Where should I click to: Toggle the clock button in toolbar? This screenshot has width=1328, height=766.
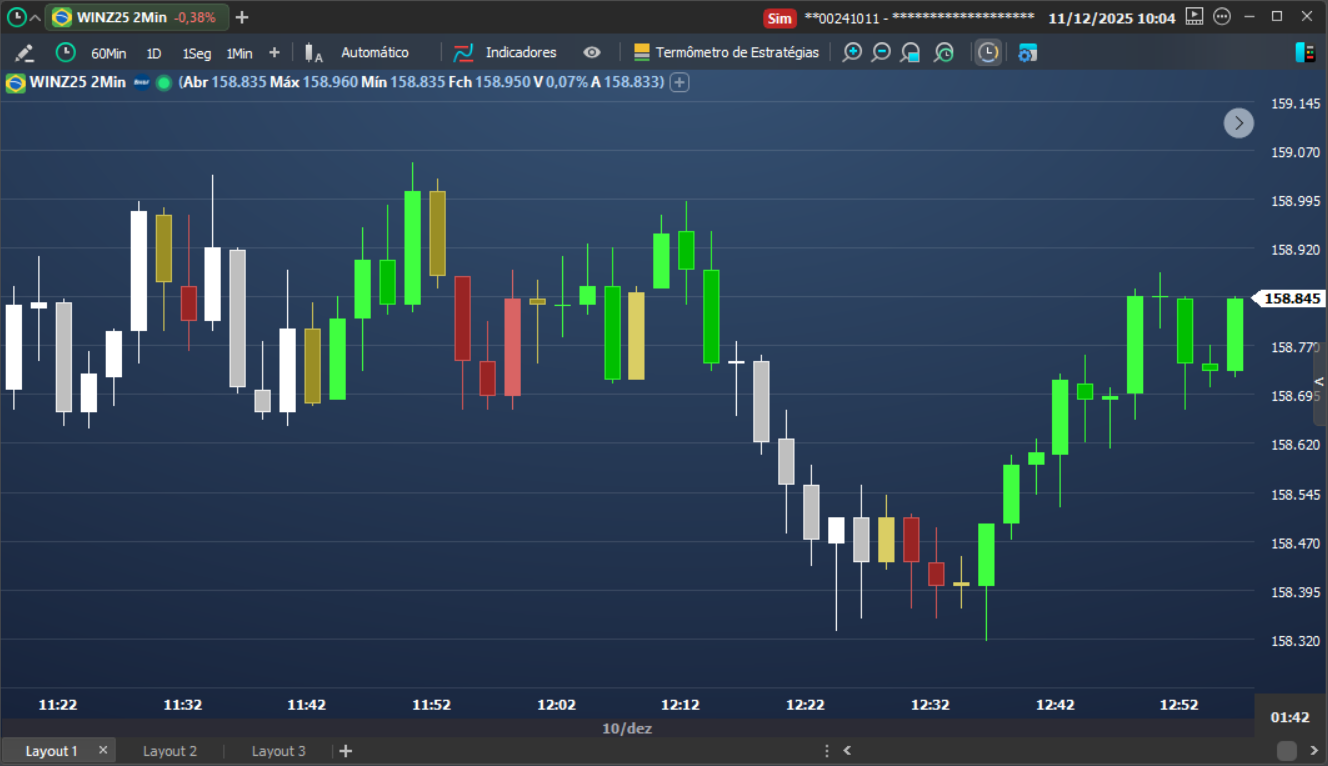988,53
